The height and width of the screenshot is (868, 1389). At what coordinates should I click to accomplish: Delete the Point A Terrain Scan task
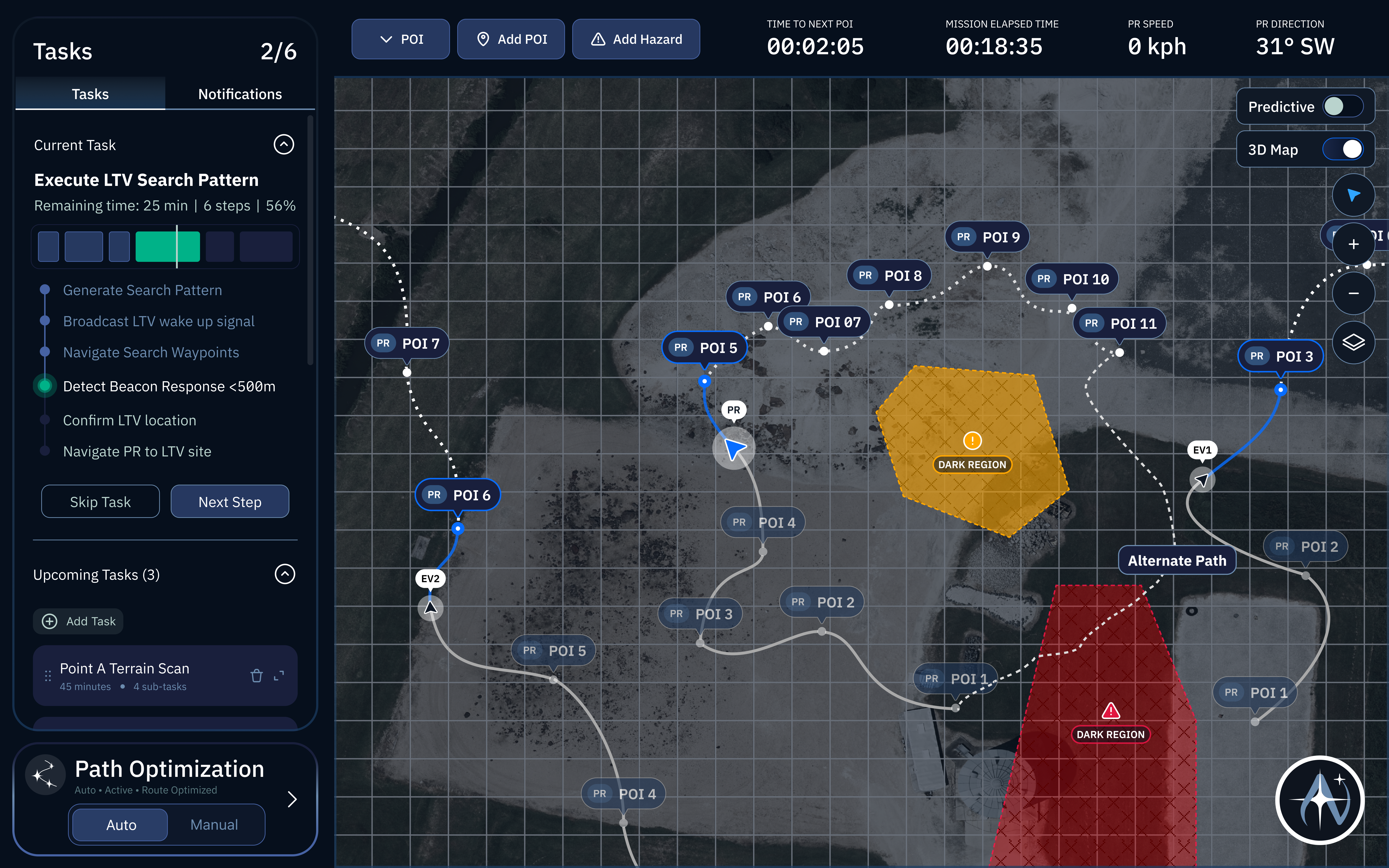257,676
